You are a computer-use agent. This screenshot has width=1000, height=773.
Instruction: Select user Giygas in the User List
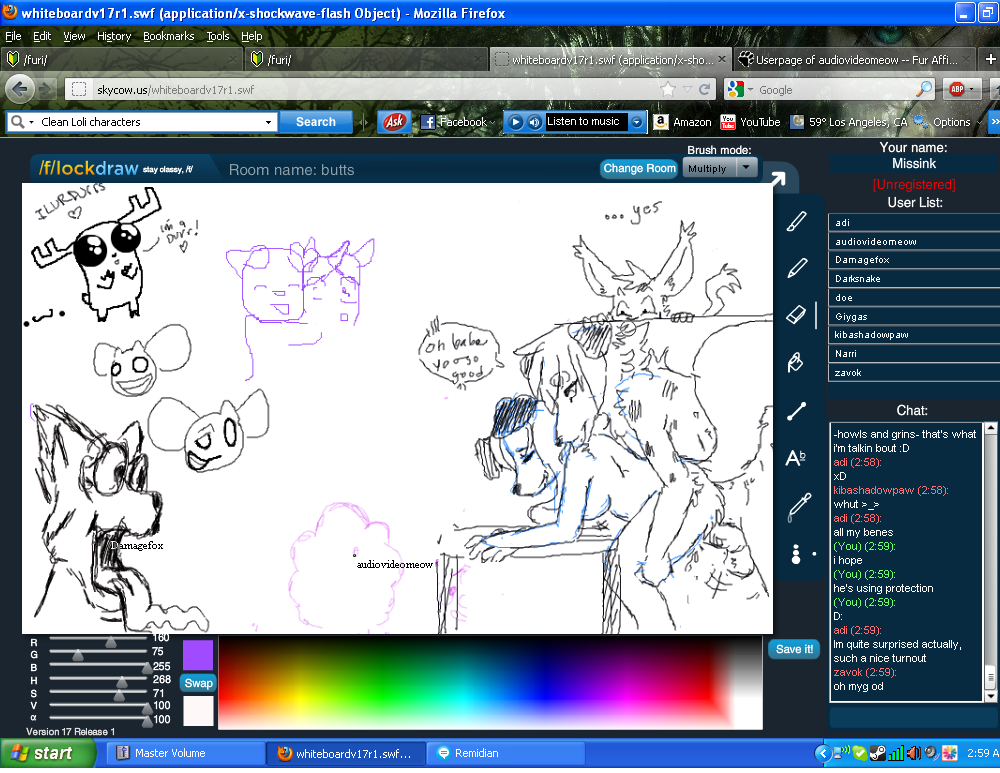pyautogui.click(x=914, y=317)
